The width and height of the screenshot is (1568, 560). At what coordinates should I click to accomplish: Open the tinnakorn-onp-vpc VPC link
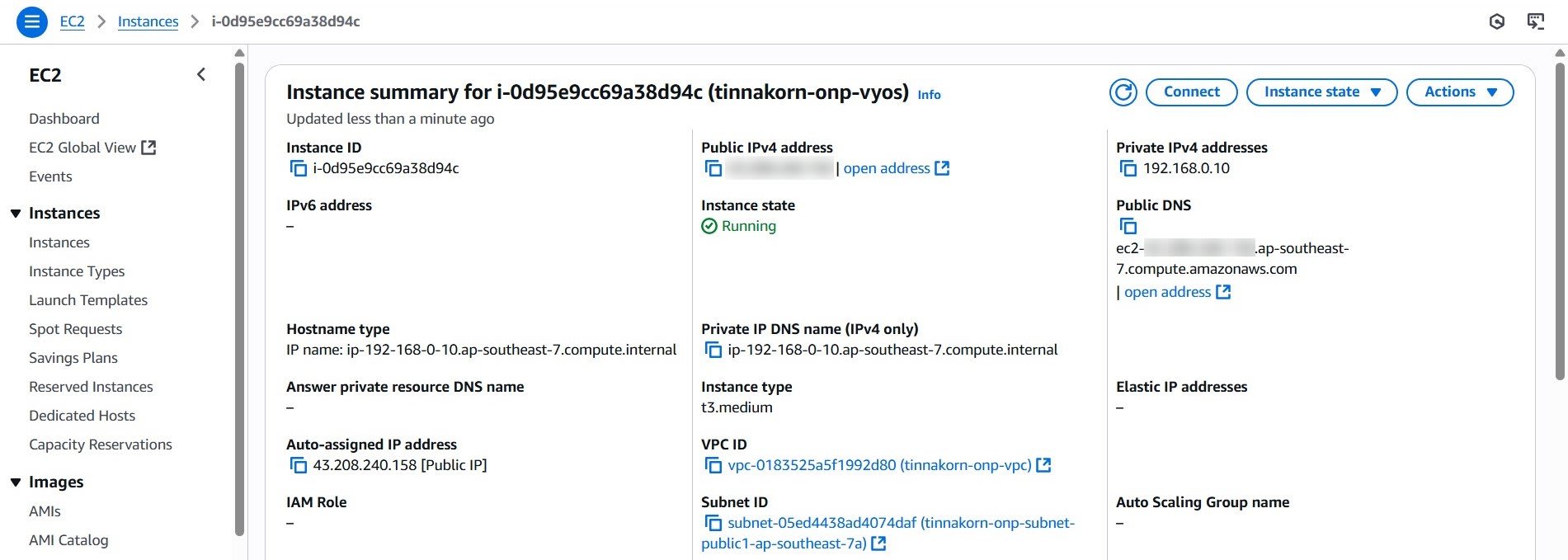coord(879,465)
